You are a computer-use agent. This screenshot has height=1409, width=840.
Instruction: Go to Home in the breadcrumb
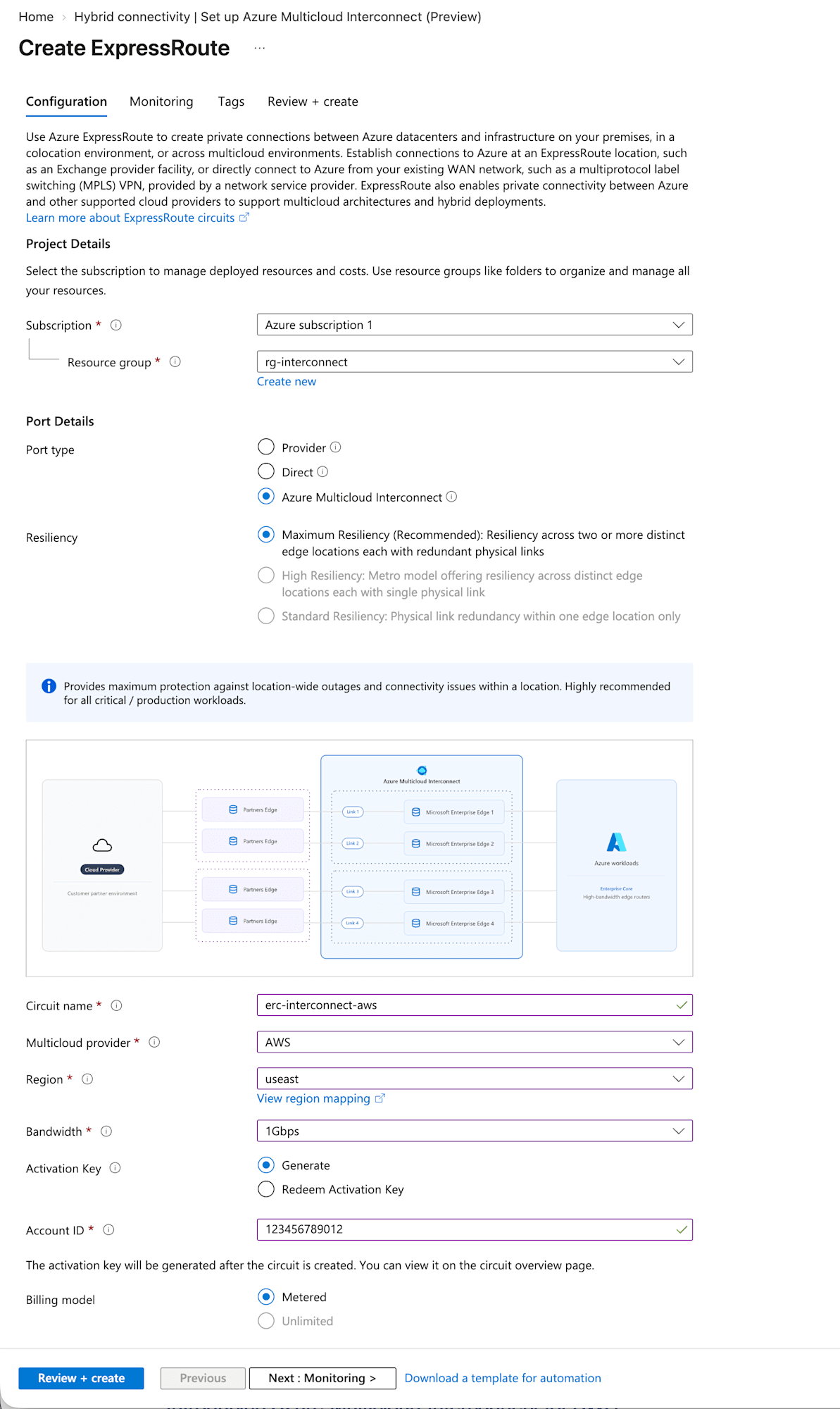[36, 17]
